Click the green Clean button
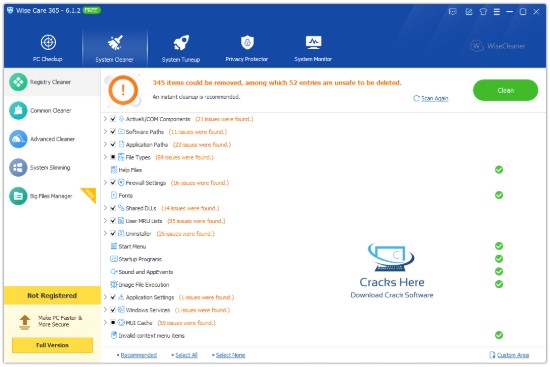Screen dimensions: 550x367 coord(505,90)
